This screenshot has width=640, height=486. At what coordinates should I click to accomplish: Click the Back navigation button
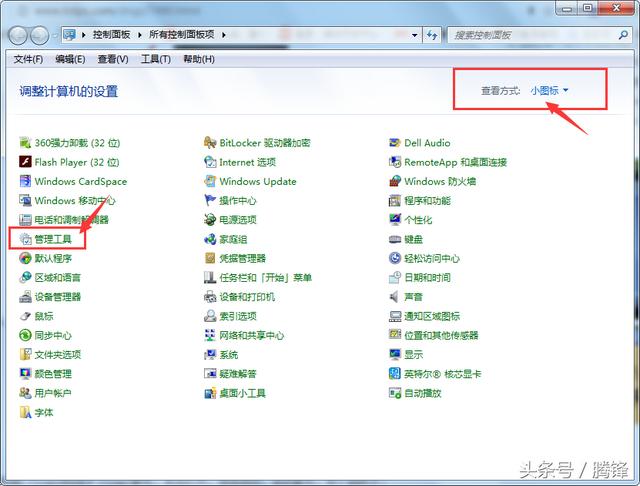pyautogui.click(x=18, y=36)
